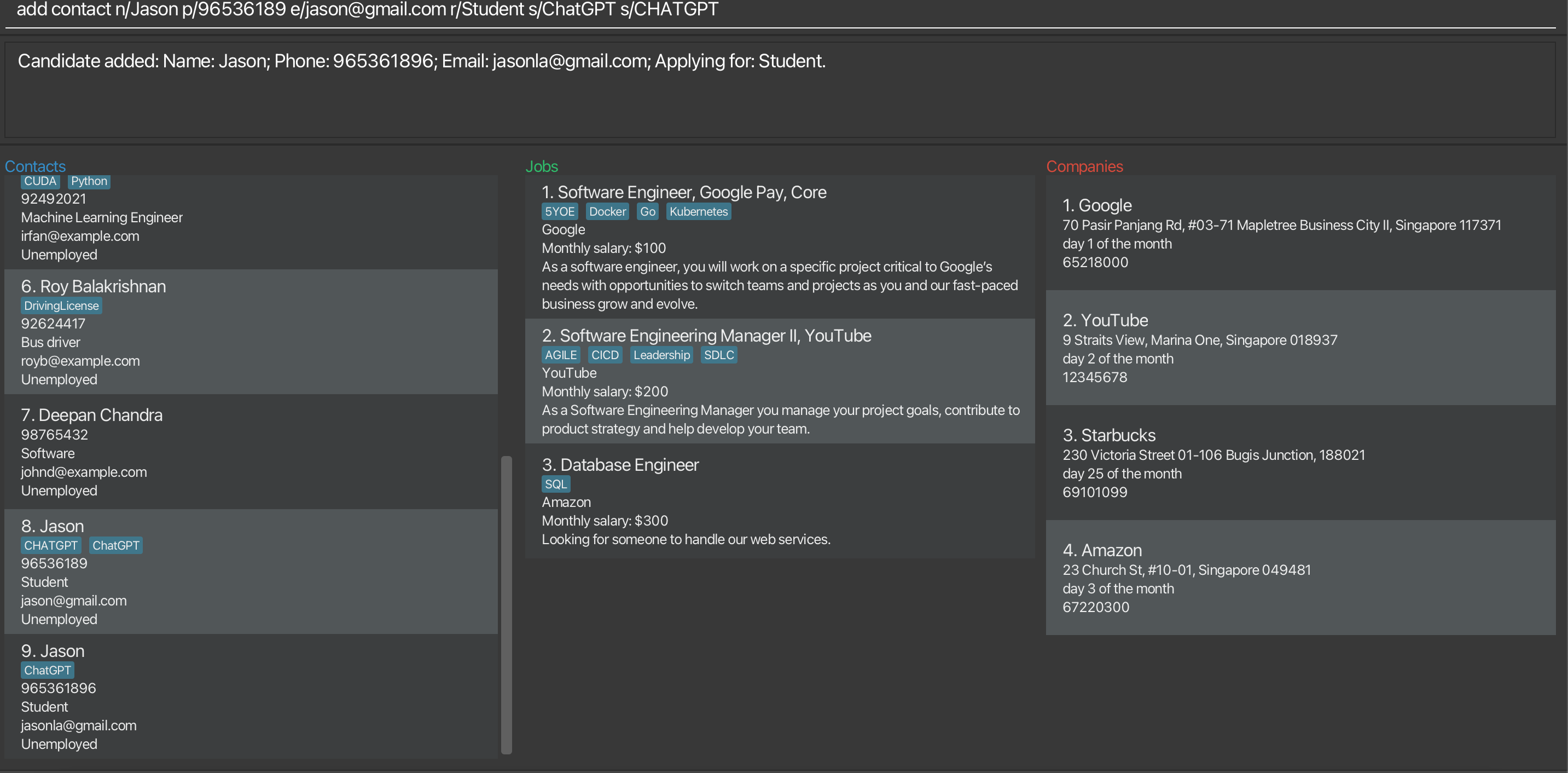Select the Software Engineer, Google Pay job
1568x773 pixels.
tap(779, 247)
